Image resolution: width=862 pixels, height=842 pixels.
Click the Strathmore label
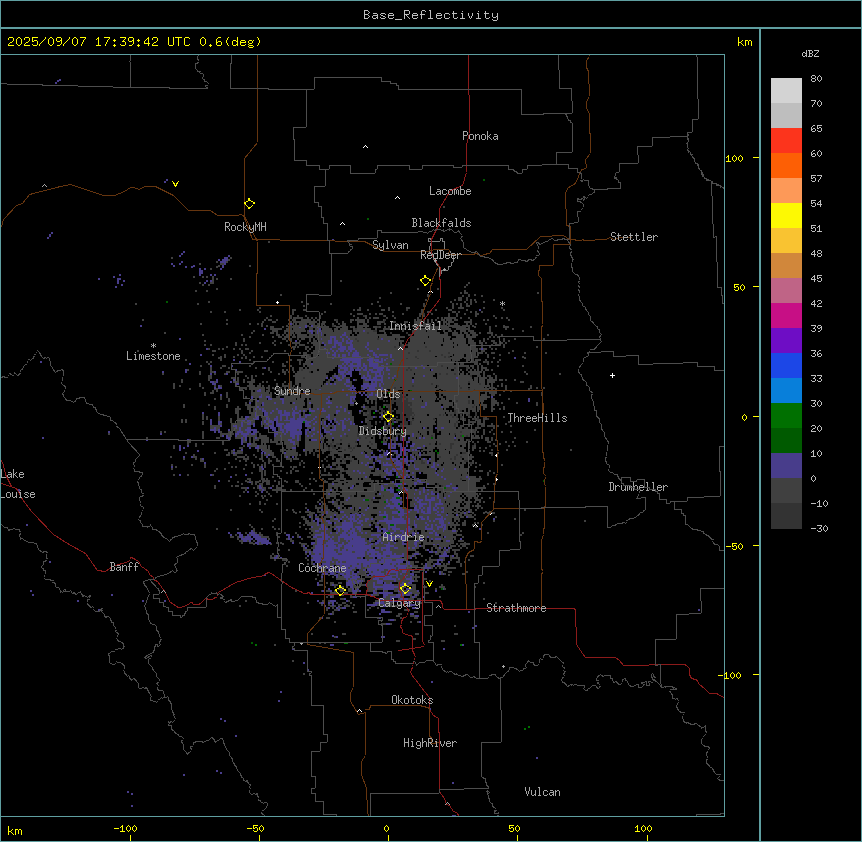coord(516,608)
